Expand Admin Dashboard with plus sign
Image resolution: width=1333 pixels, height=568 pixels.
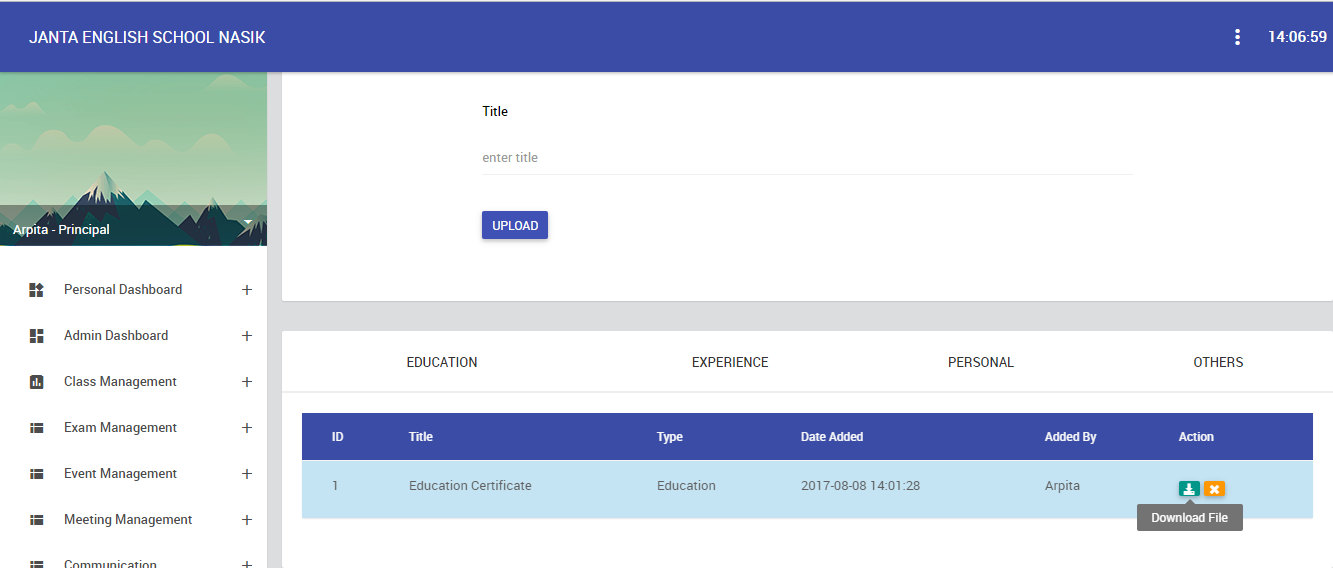tap(247, 336)
